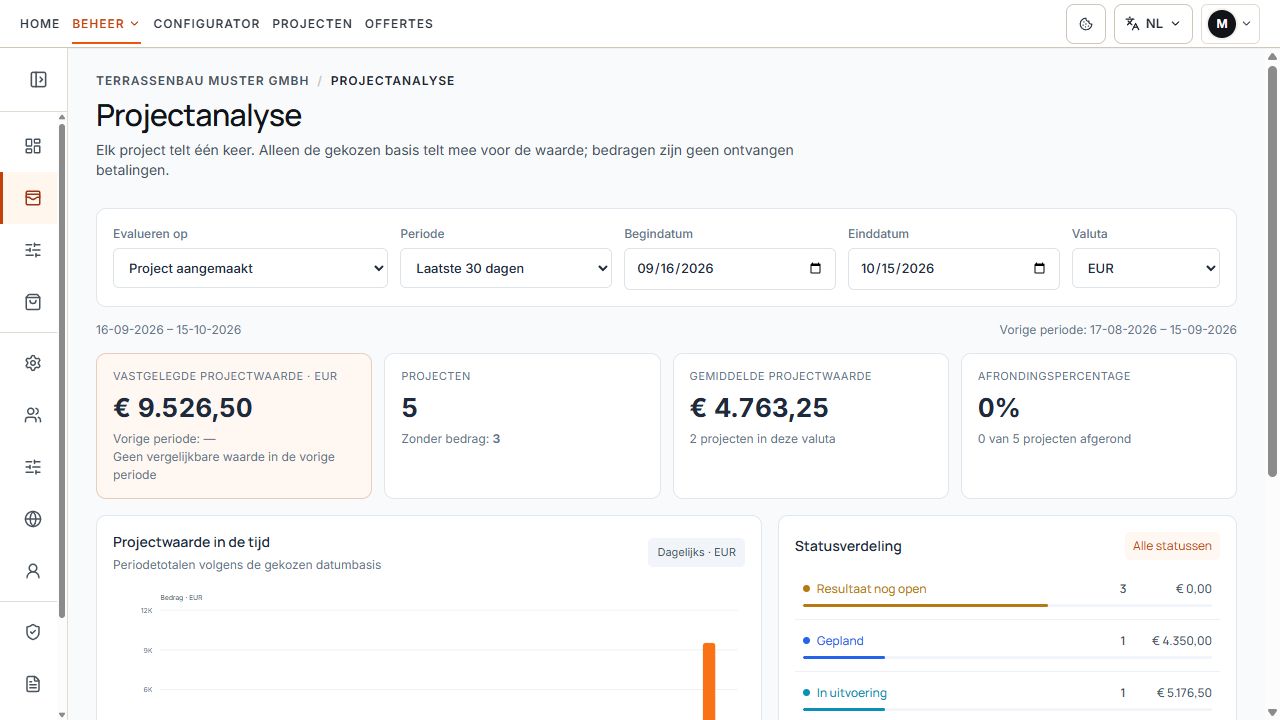
Task: Click the M user avatar
Action: coord(1221,24)
